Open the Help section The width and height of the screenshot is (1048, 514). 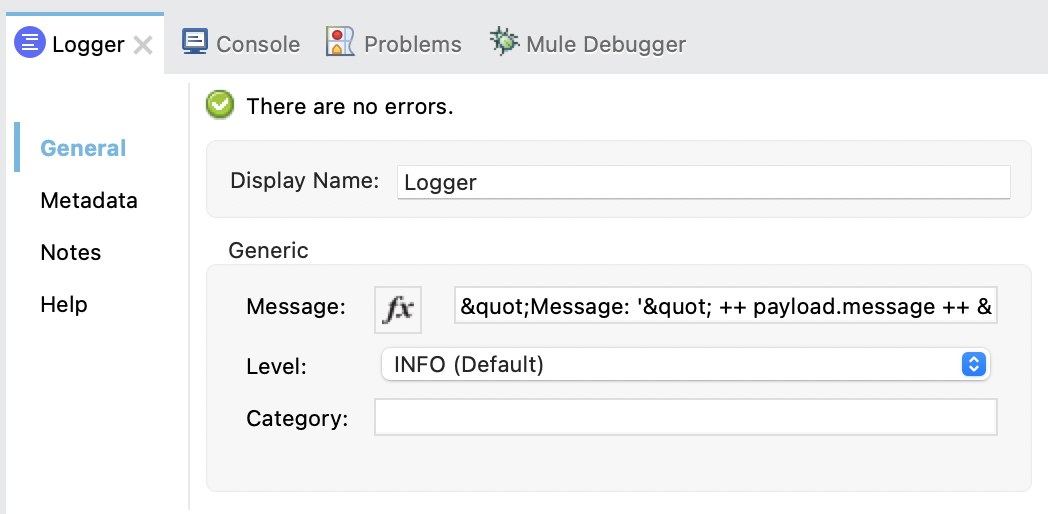point(64,304)
